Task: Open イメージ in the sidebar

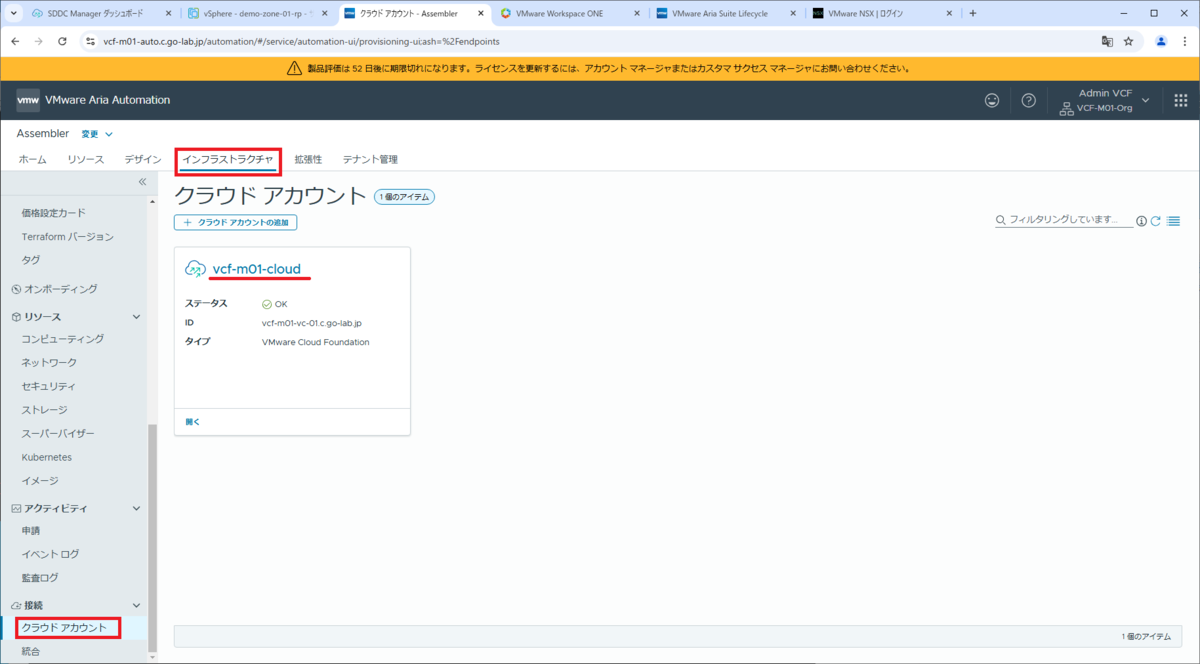Action: tap(40, 481)
